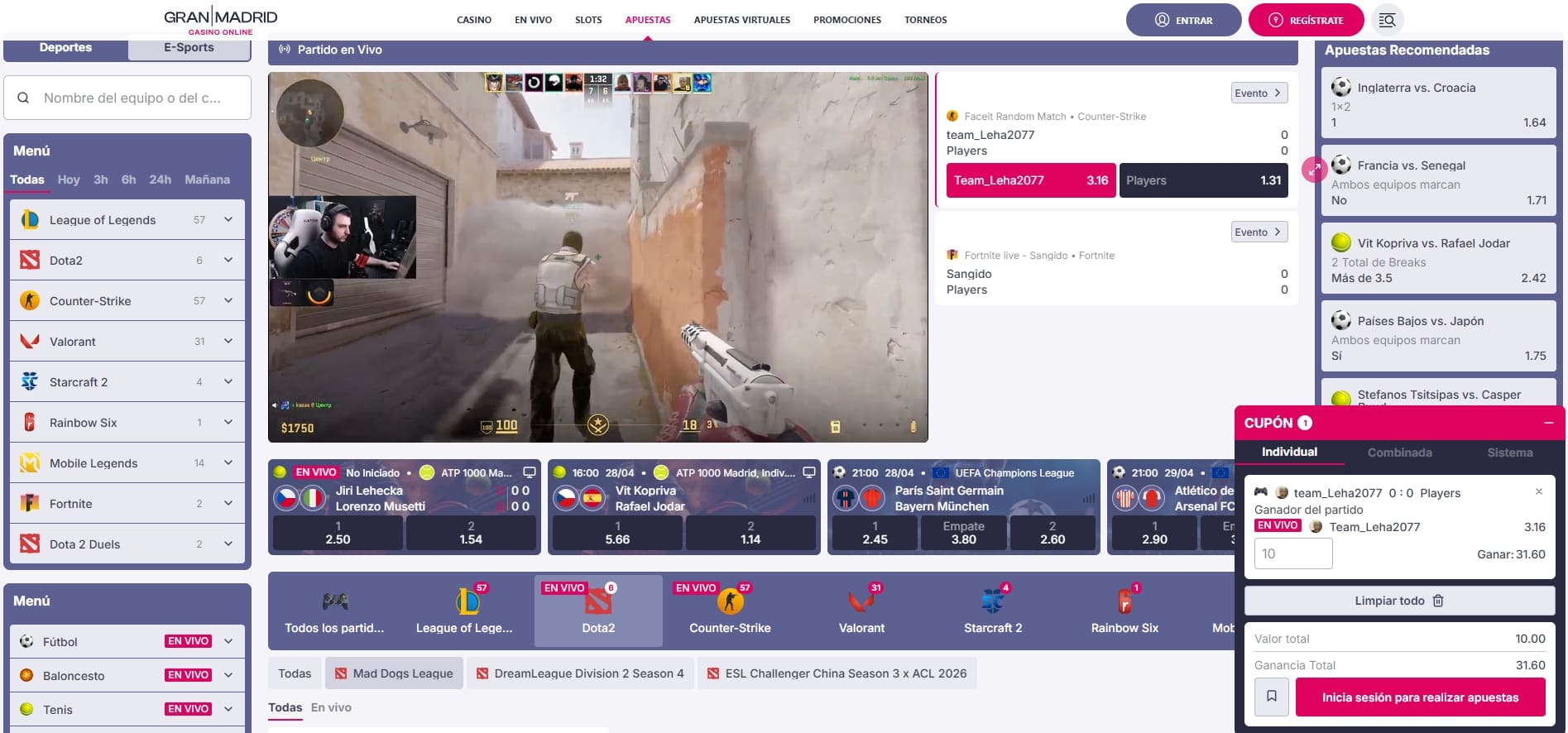Click the Baloncesto ball icon
Image resolution: width=1568 pixels, height=733 pixels.
(26, 675)
